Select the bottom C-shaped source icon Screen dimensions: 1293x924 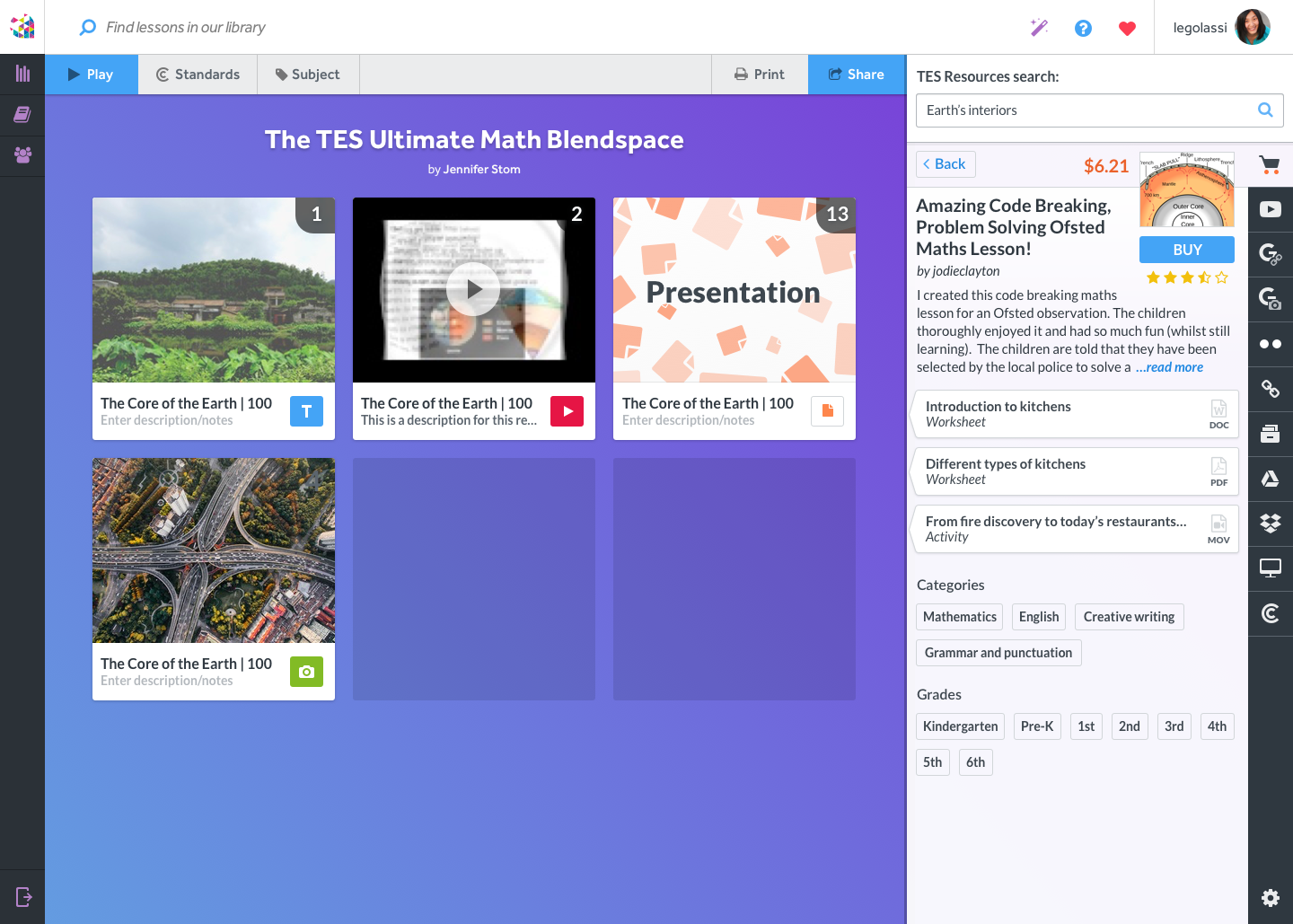click(1271, 613)
